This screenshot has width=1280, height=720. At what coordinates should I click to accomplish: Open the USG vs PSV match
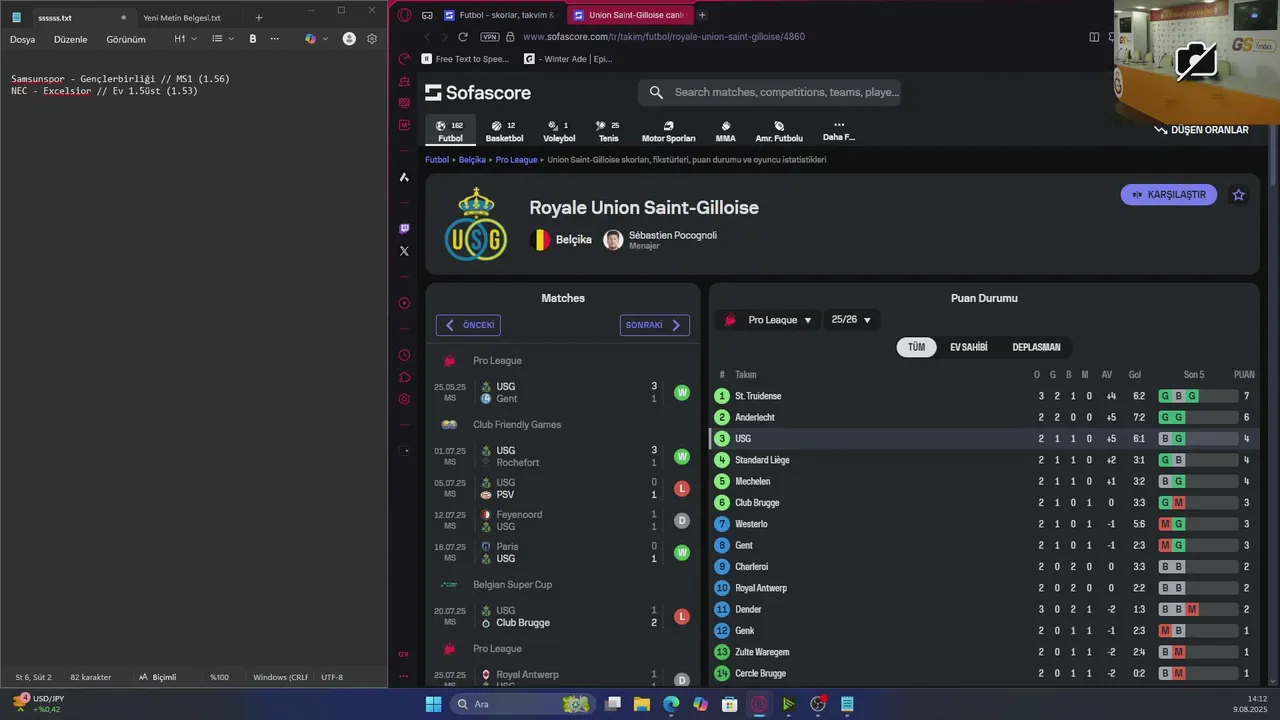pos(562,488)
